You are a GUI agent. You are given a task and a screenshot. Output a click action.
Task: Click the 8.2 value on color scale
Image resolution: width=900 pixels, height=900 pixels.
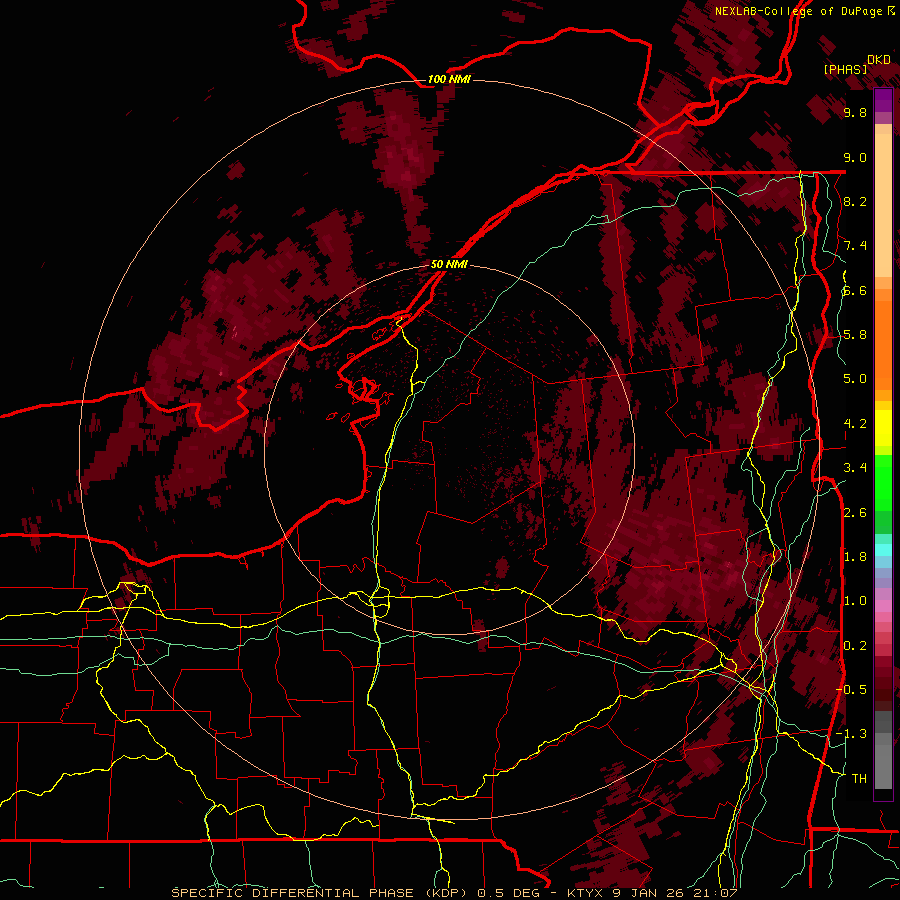[855, 201]
